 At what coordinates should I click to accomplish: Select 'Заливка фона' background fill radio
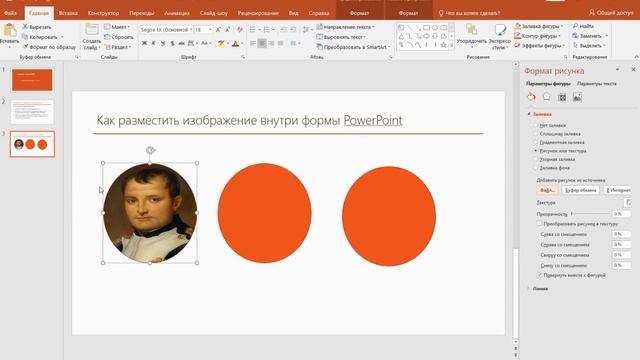click(x=536, y=168)
